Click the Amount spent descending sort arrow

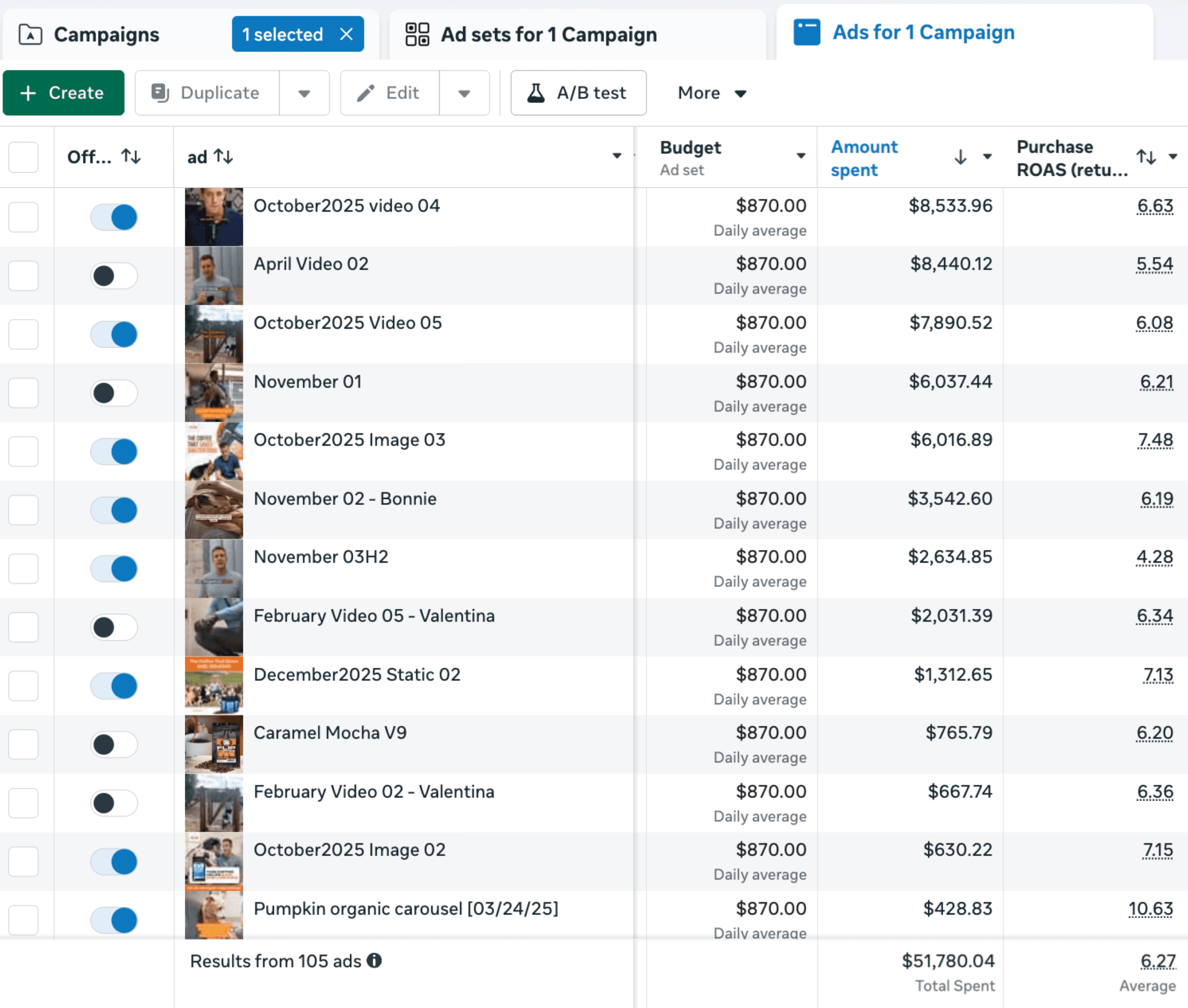[x=961, y=156]
